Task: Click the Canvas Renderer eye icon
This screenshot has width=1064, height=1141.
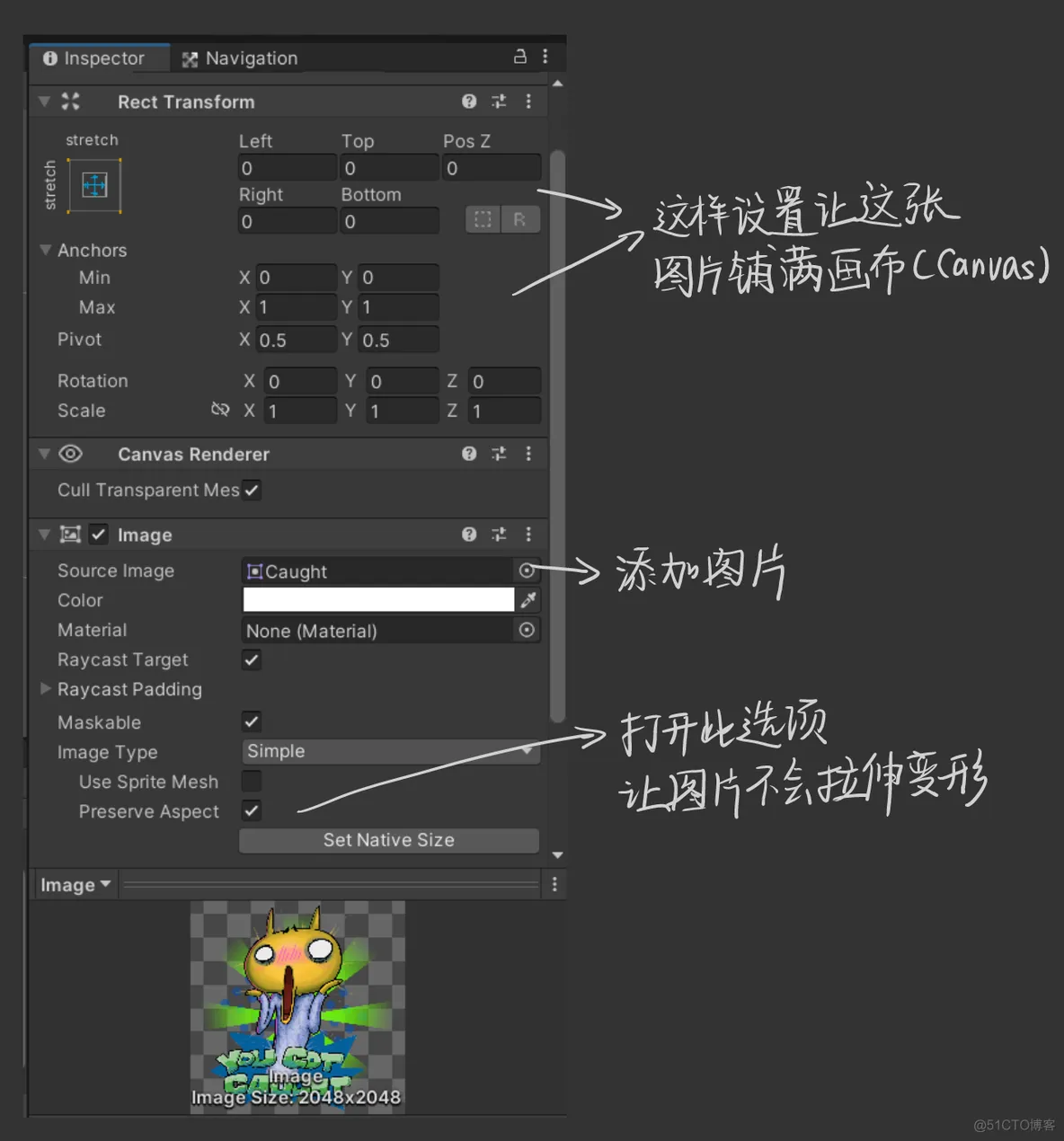Action: [x=70, y=454]
